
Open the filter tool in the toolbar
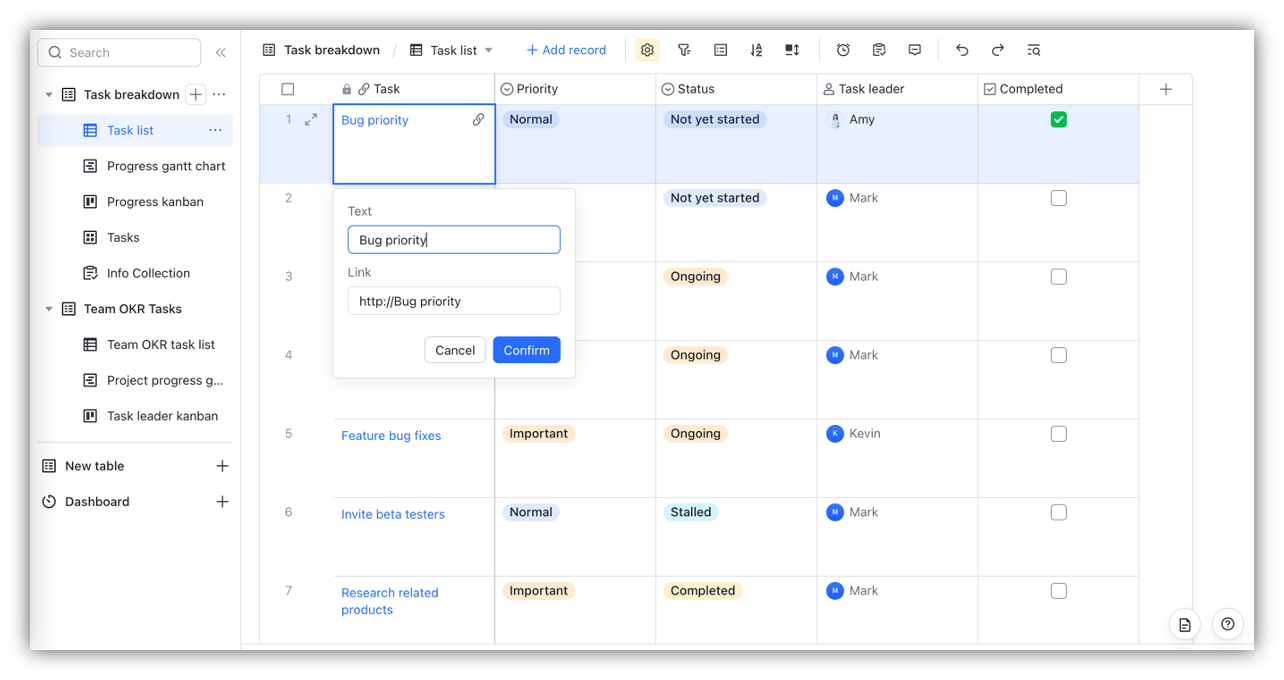[x=684, y=49]
